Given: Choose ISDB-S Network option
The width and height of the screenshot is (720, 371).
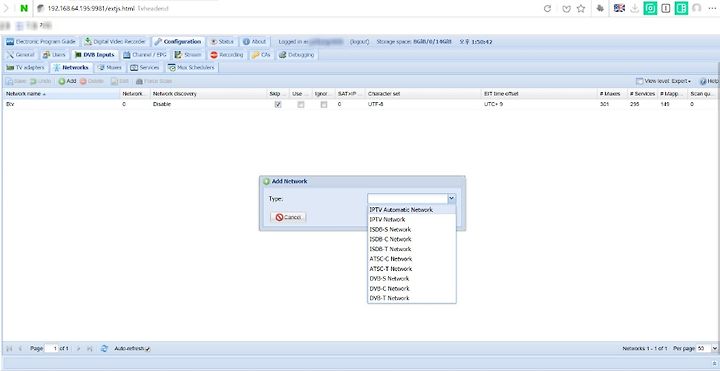Looking at the screenshot, I should [x=412, y=229].
